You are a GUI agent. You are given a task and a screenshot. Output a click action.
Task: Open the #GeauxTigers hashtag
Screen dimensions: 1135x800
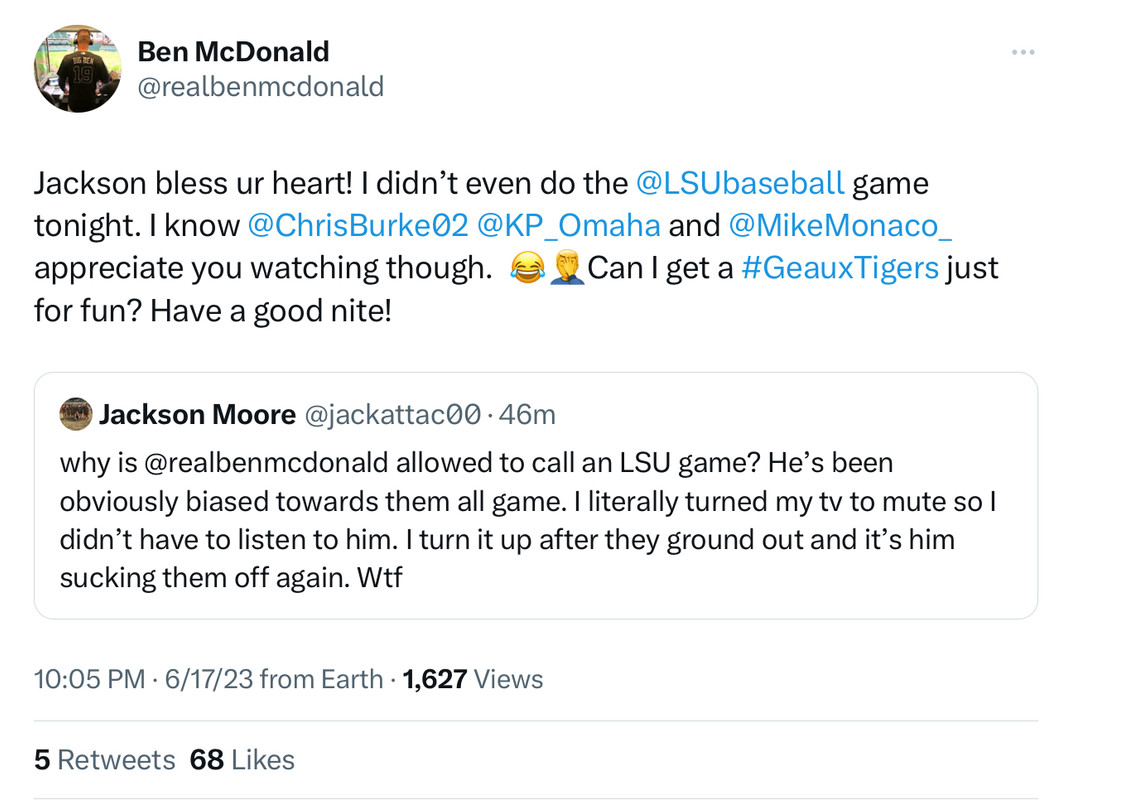839,268
